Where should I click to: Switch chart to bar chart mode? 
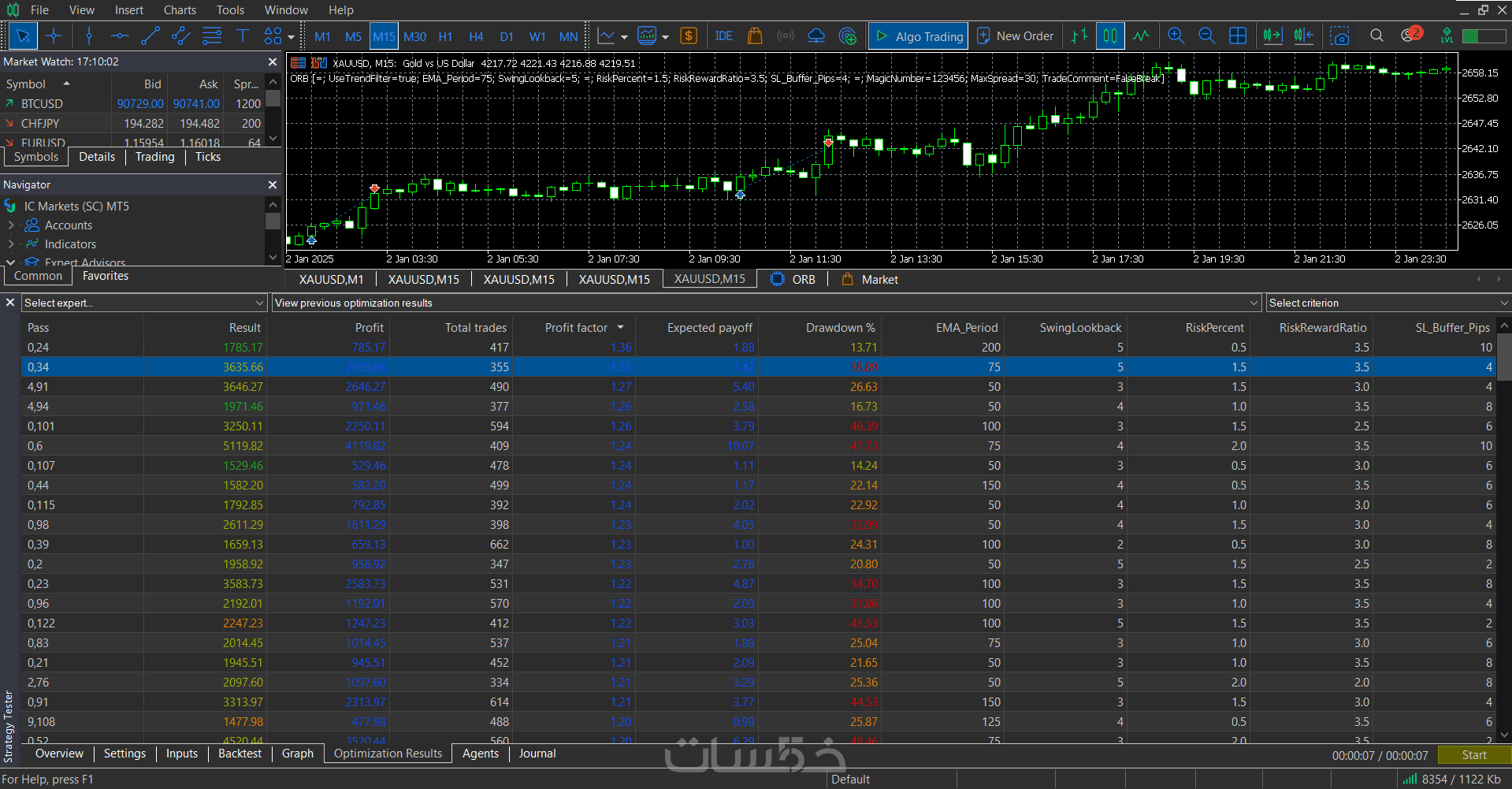tap(1079, 36)
